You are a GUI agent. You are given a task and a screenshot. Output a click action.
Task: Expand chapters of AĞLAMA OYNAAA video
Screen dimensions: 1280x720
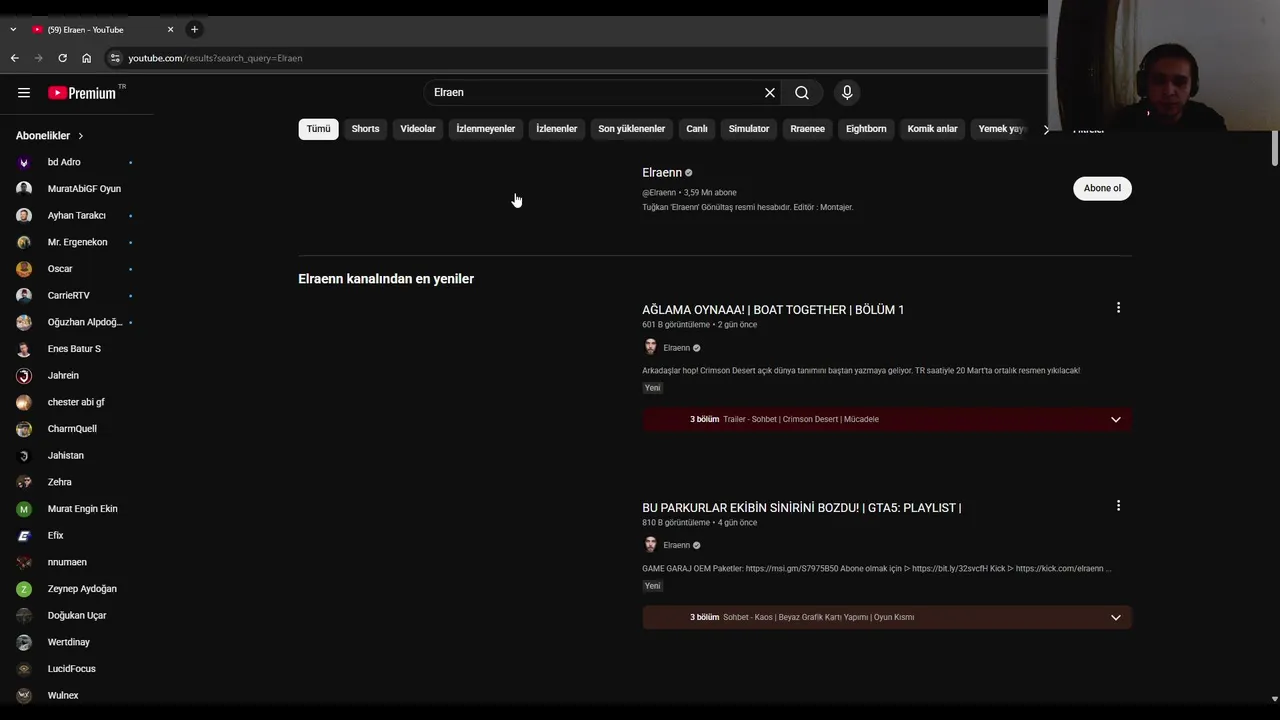pyautogui.click(x=1116, y=419)
